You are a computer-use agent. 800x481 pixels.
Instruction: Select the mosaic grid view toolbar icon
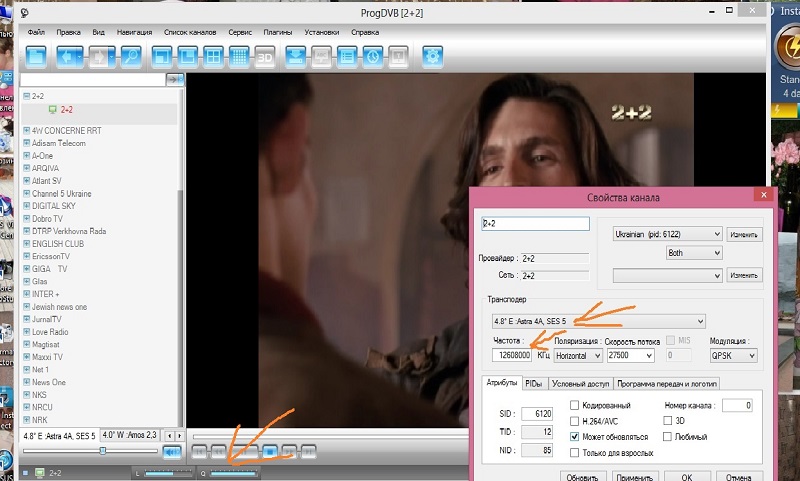239,56
